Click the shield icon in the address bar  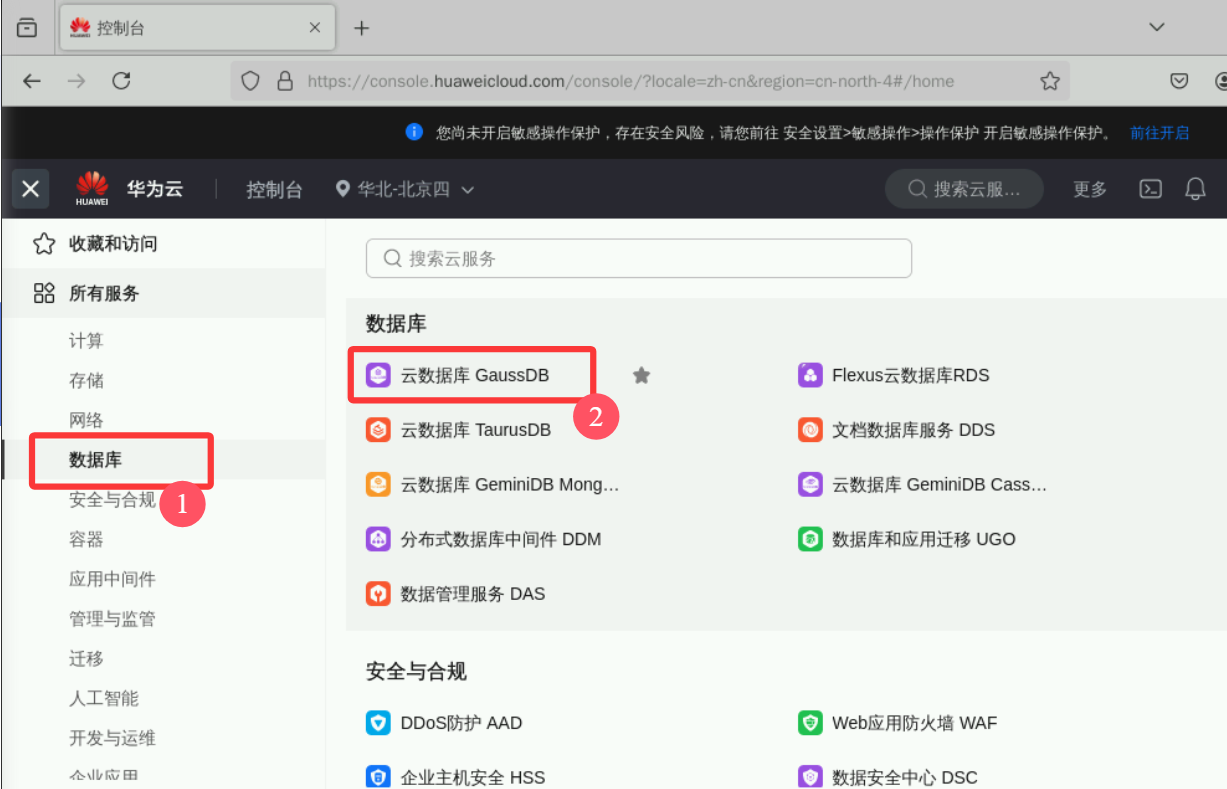coord(251,81)
